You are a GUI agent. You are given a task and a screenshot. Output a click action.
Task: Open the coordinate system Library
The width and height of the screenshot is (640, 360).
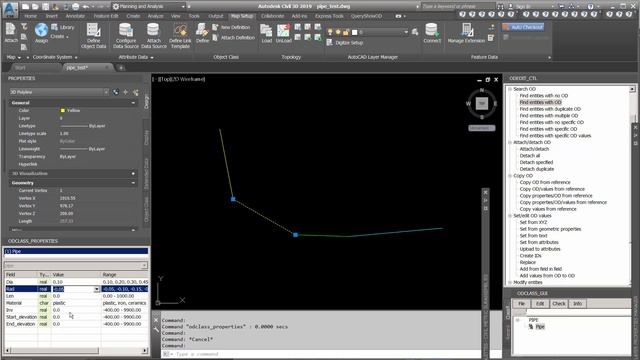coord(63,27)
